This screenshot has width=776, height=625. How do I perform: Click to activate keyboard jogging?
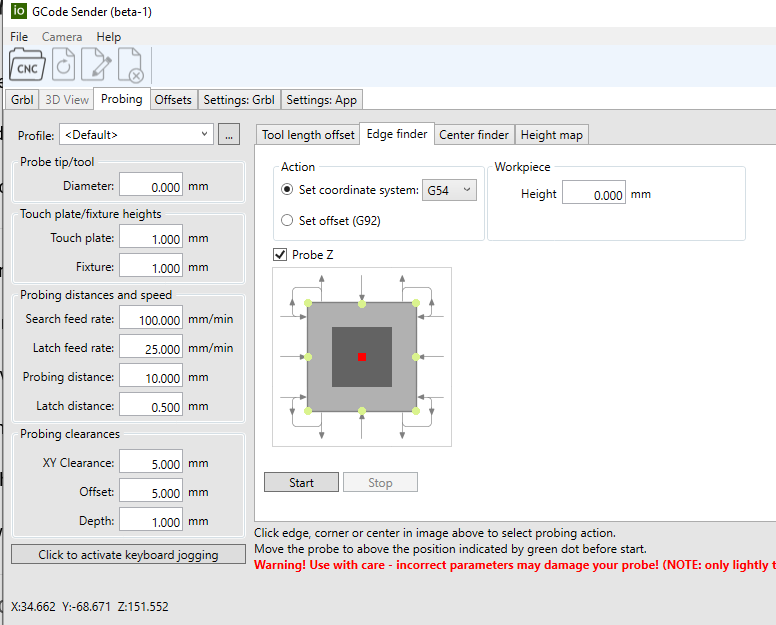tap(127, 554)
